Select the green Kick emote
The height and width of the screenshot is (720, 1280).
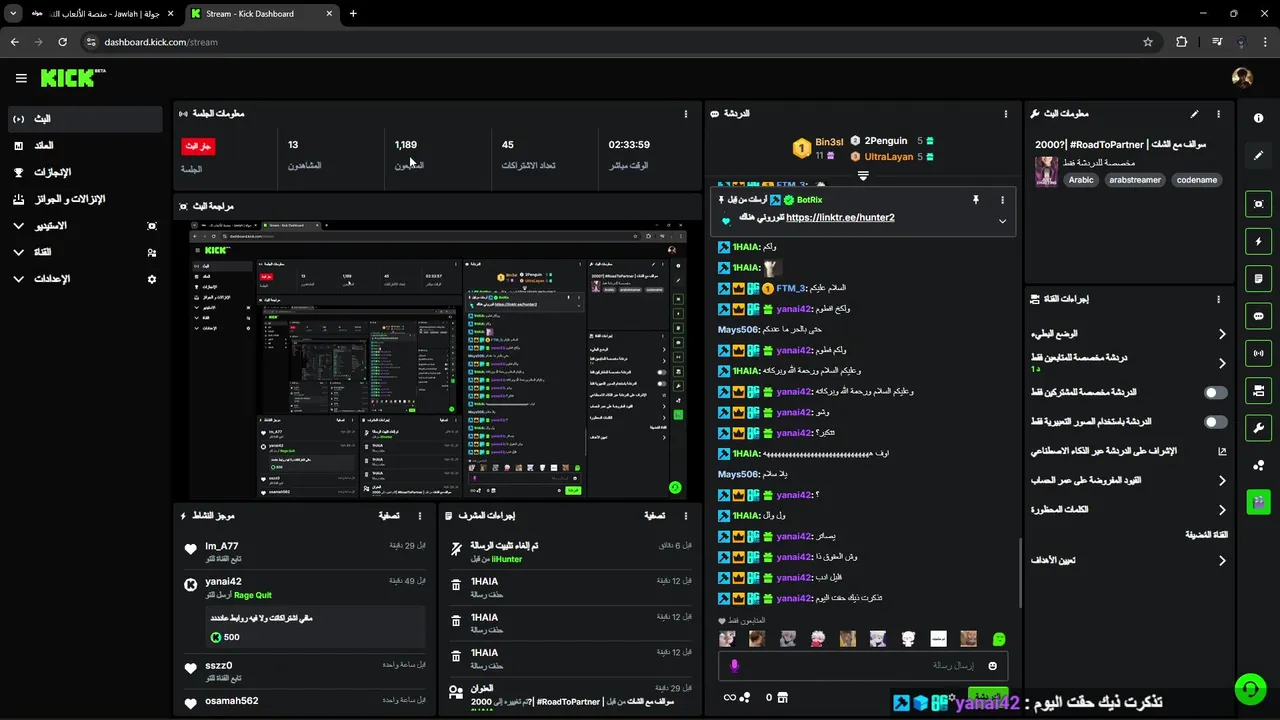point(998,639)
